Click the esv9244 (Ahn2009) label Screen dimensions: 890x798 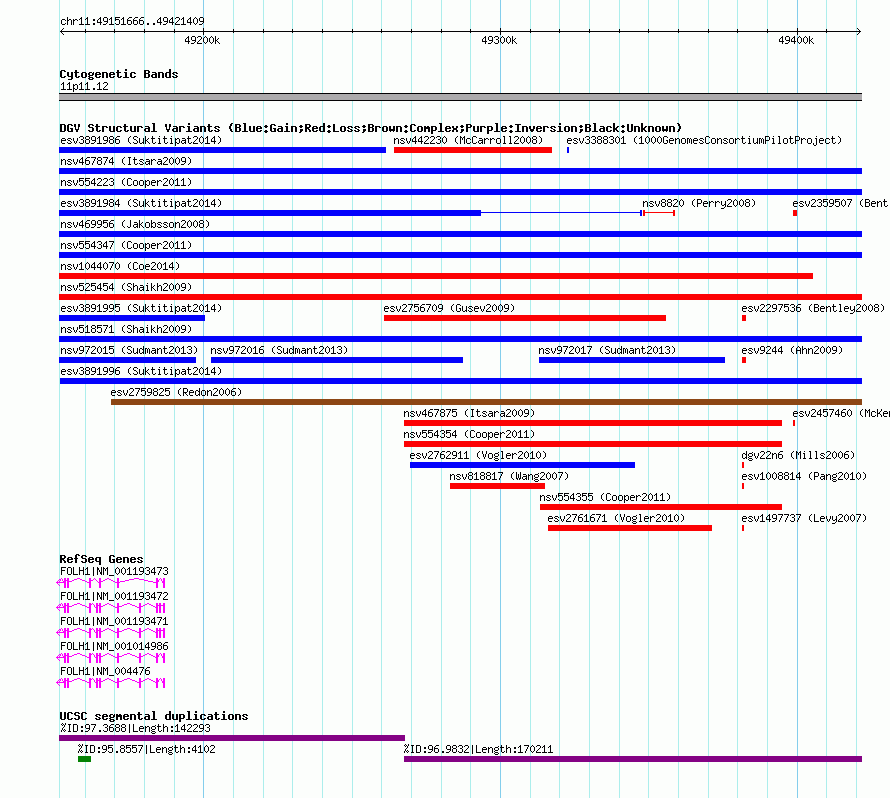point(792,350)
